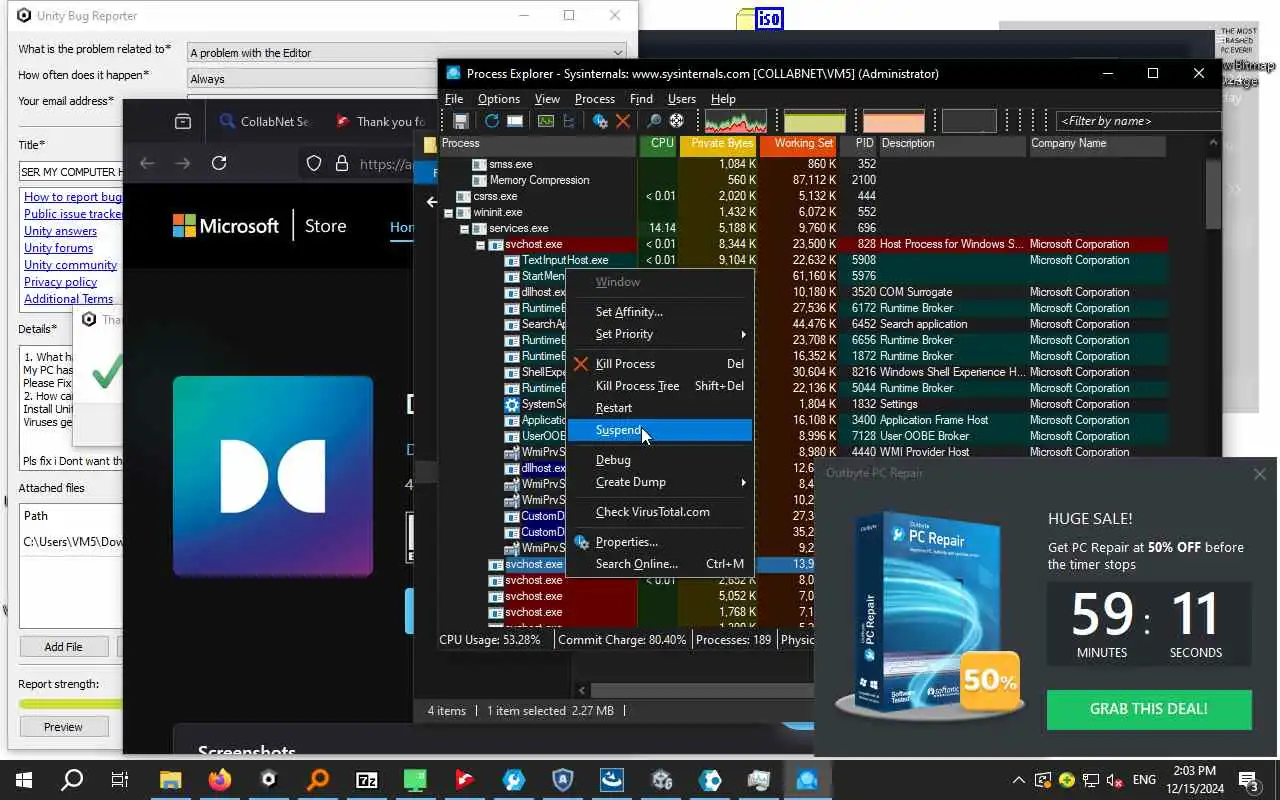
Task: Open the Options menu in Process Explorer
Action: pos(498,99)
